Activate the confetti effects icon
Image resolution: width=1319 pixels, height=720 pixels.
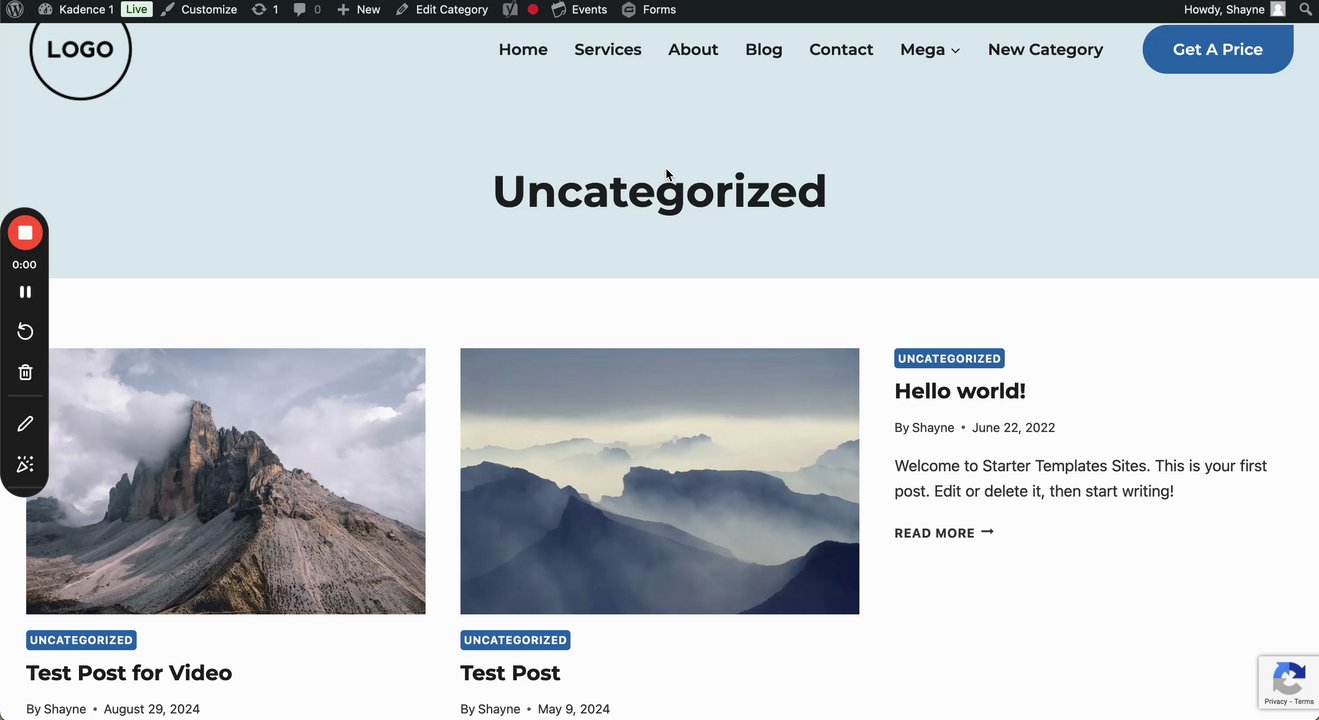[25, 464]
